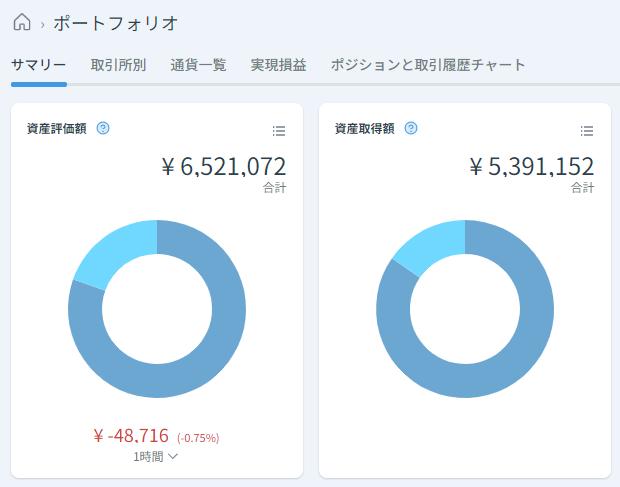Open help icon next to 資産取得額
The image size is (620, 487).
[411, 128]
